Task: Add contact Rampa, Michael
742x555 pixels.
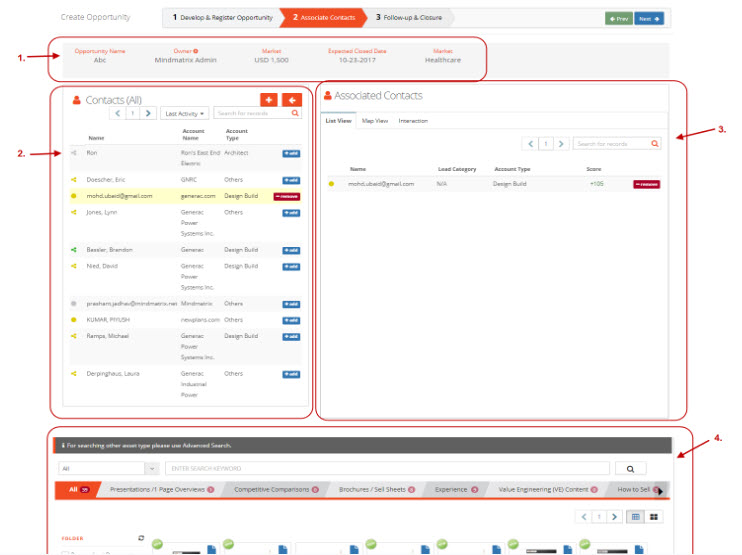Action: tap(291, 337)
